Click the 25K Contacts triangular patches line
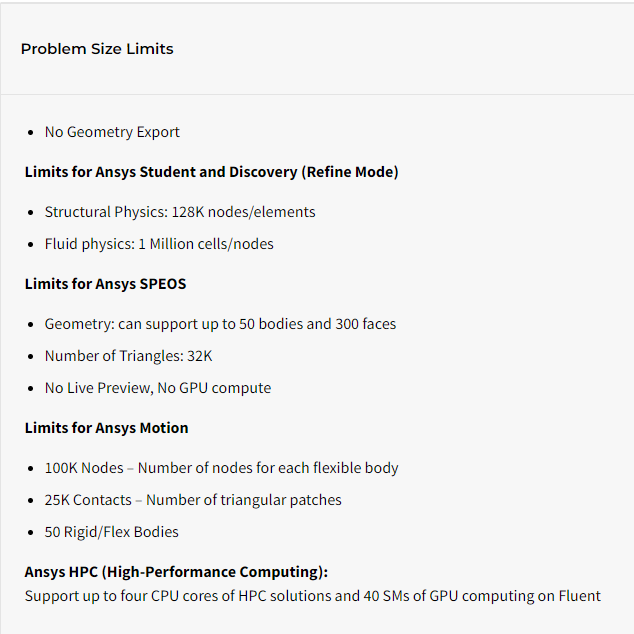634x634 pixels. [x=193, y=500]
